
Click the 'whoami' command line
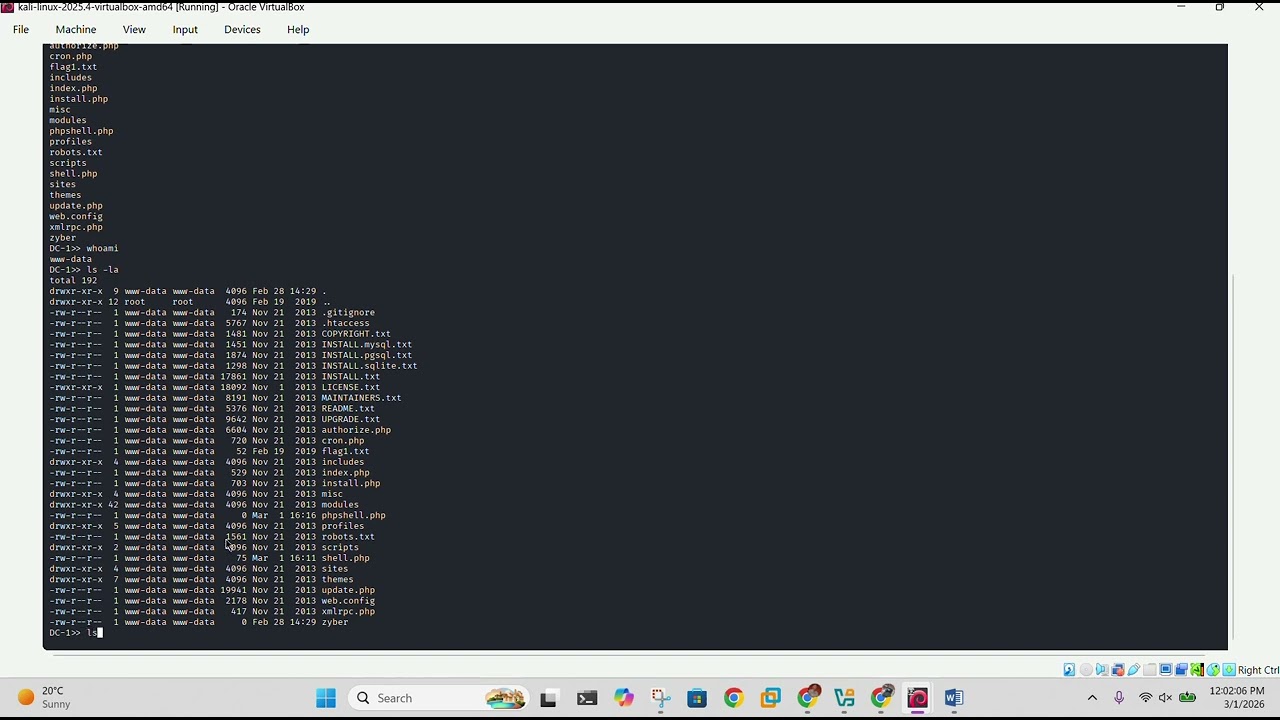(84, 248)
